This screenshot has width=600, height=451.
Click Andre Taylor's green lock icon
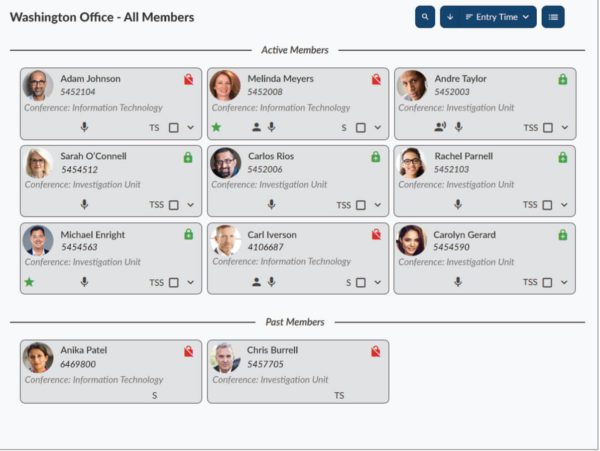point(562,79)
